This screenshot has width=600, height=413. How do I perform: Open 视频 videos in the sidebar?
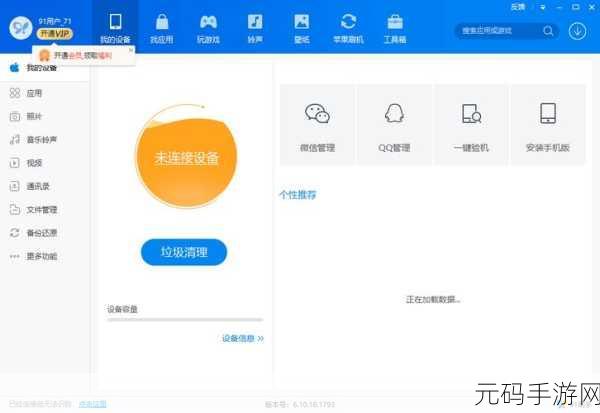[x=45, y=163]
